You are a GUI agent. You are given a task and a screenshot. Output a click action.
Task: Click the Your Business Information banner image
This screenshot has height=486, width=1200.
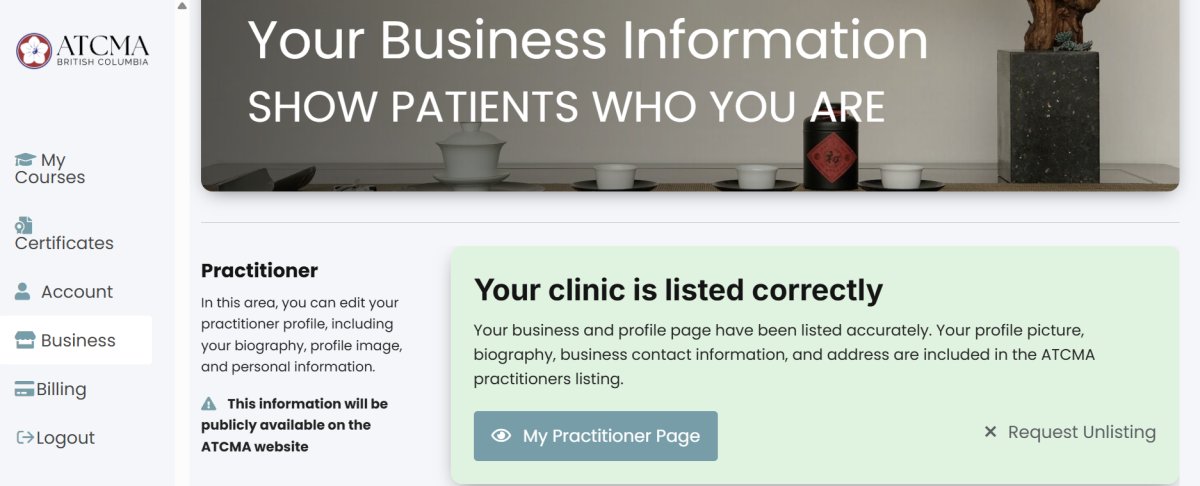(690, 95)
